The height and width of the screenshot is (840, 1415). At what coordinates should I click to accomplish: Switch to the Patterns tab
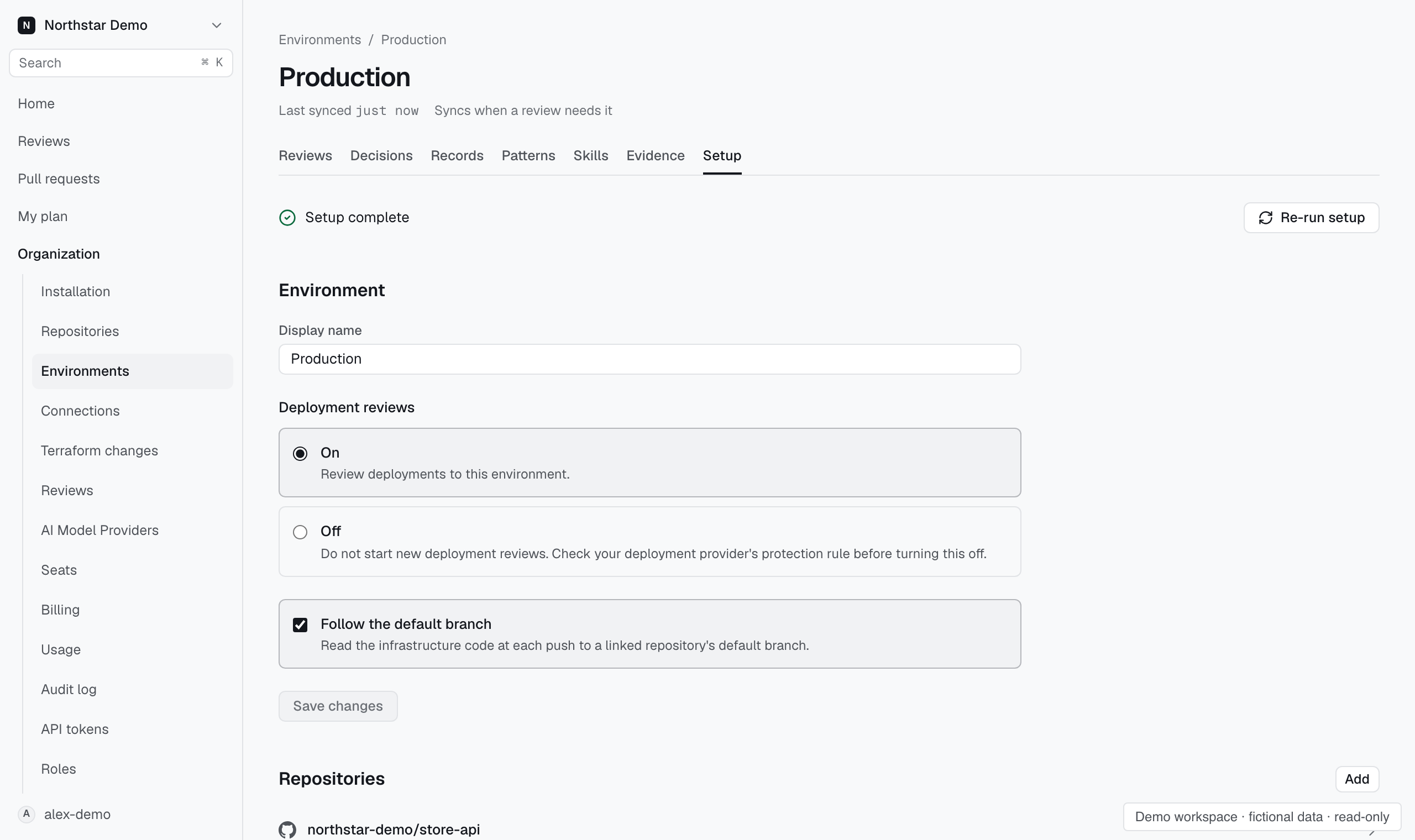(528, 156)
